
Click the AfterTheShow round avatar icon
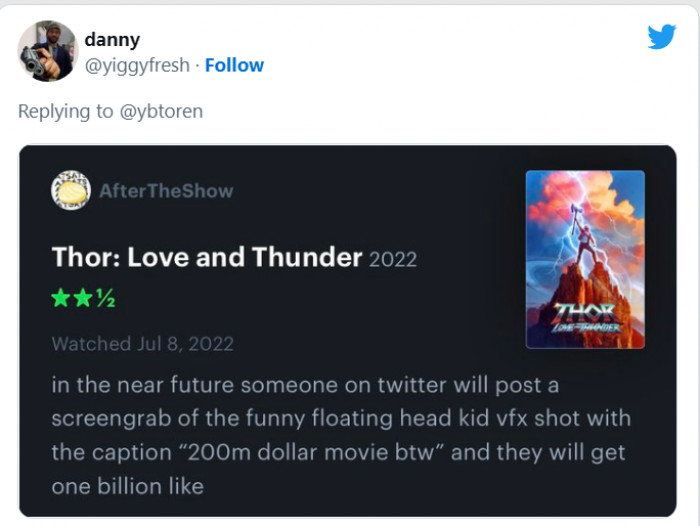coord(70,190)
